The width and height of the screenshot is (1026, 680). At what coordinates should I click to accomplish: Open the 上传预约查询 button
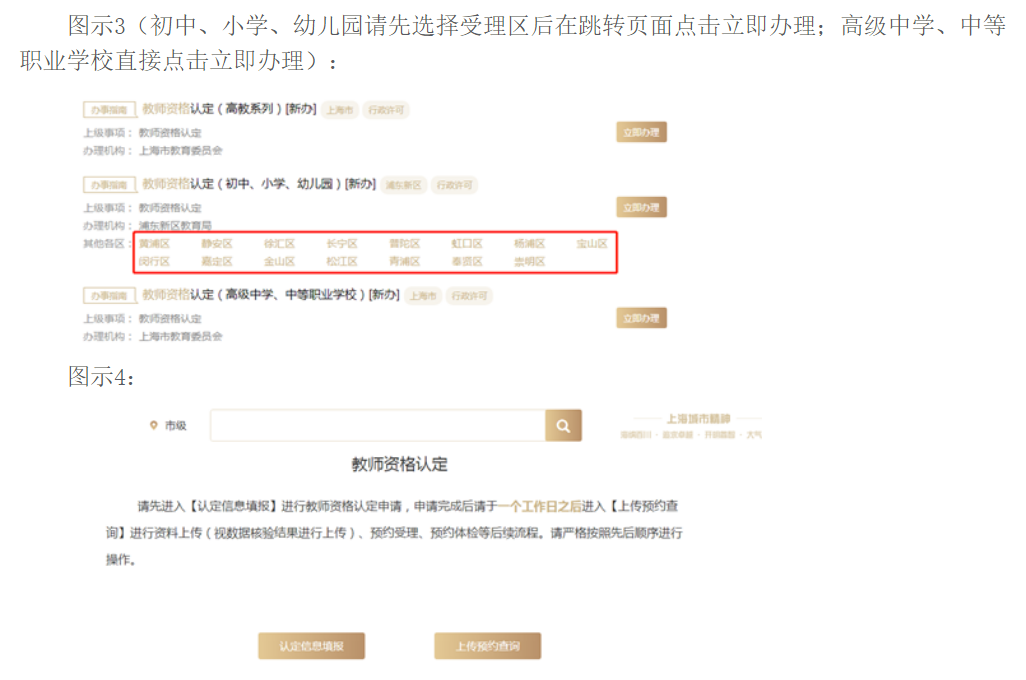pos(487,646)
